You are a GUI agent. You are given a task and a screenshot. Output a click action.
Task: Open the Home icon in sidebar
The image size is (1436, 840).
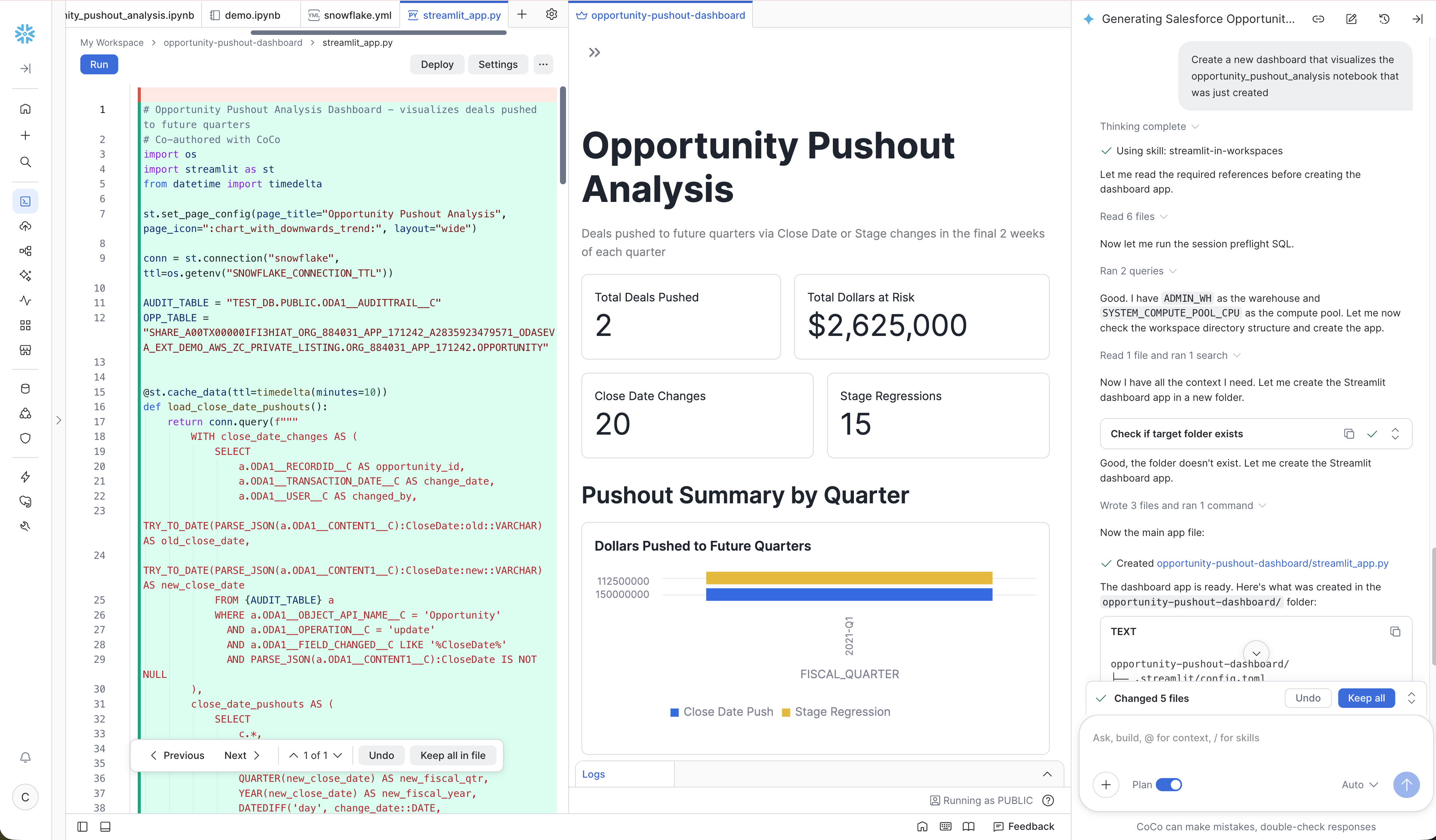[25, 108]
